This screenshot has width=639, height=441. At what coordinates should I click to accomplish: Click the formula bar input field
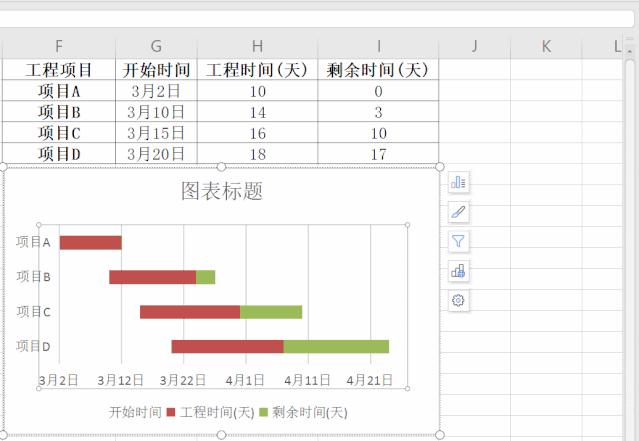(317, 19)
